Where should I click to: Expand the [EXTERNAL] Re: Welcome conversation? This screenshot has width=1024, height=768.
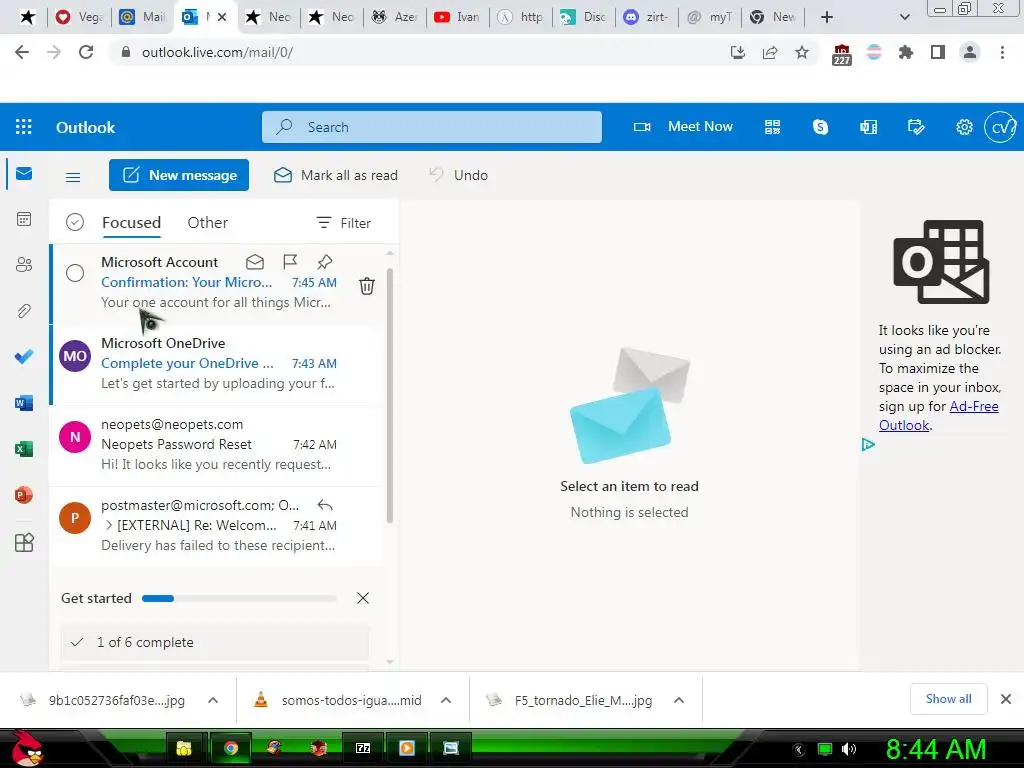[108, 525]
